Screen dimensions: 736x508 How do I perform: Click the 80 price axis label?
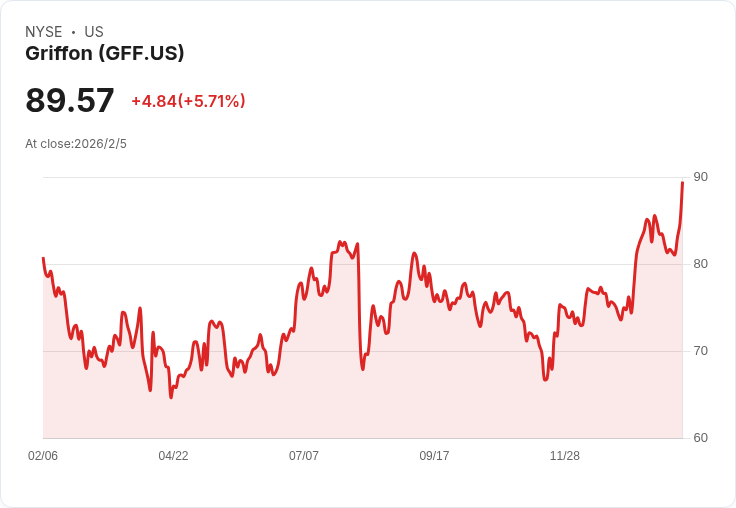tap(700, 264)
